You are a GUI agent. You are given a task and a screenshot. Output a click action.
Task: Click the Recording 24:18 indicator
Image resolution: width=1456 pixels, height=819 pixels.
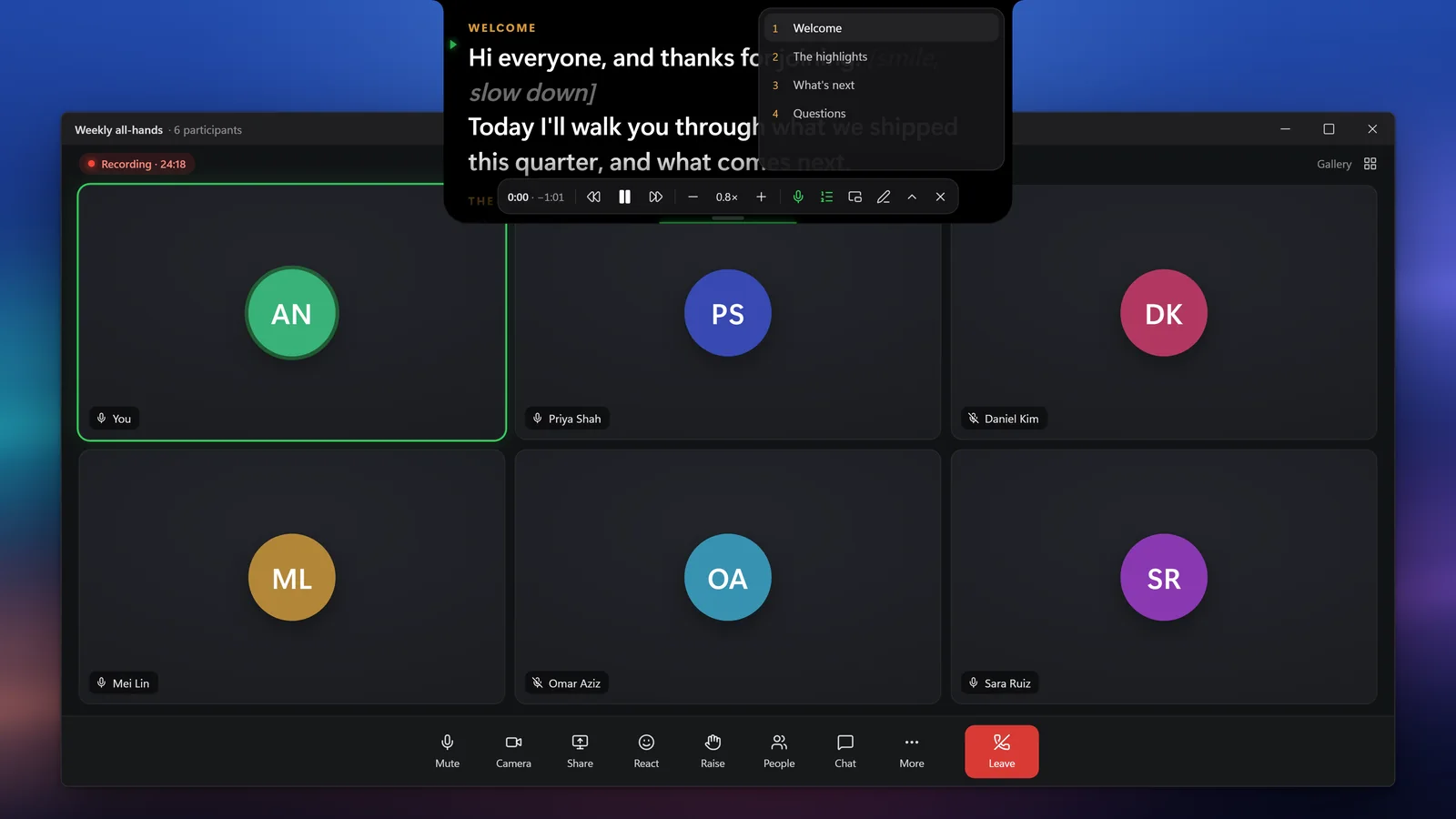pyautogui.click(x=136, y=164)
